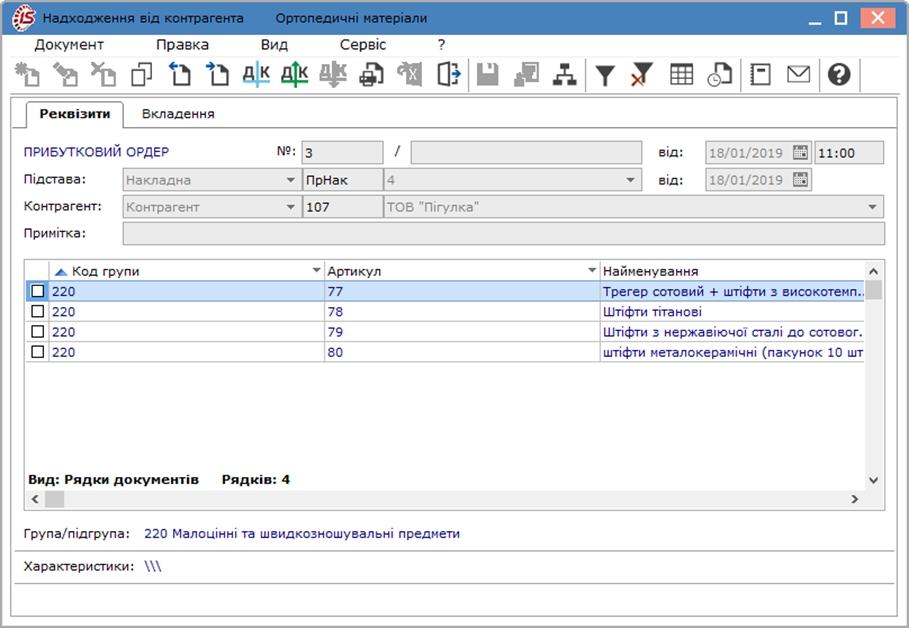Viewport: 909px width, 628px height.
Task: Click the exit door icon
Action: pyautogui.click(x=448, y=74)
